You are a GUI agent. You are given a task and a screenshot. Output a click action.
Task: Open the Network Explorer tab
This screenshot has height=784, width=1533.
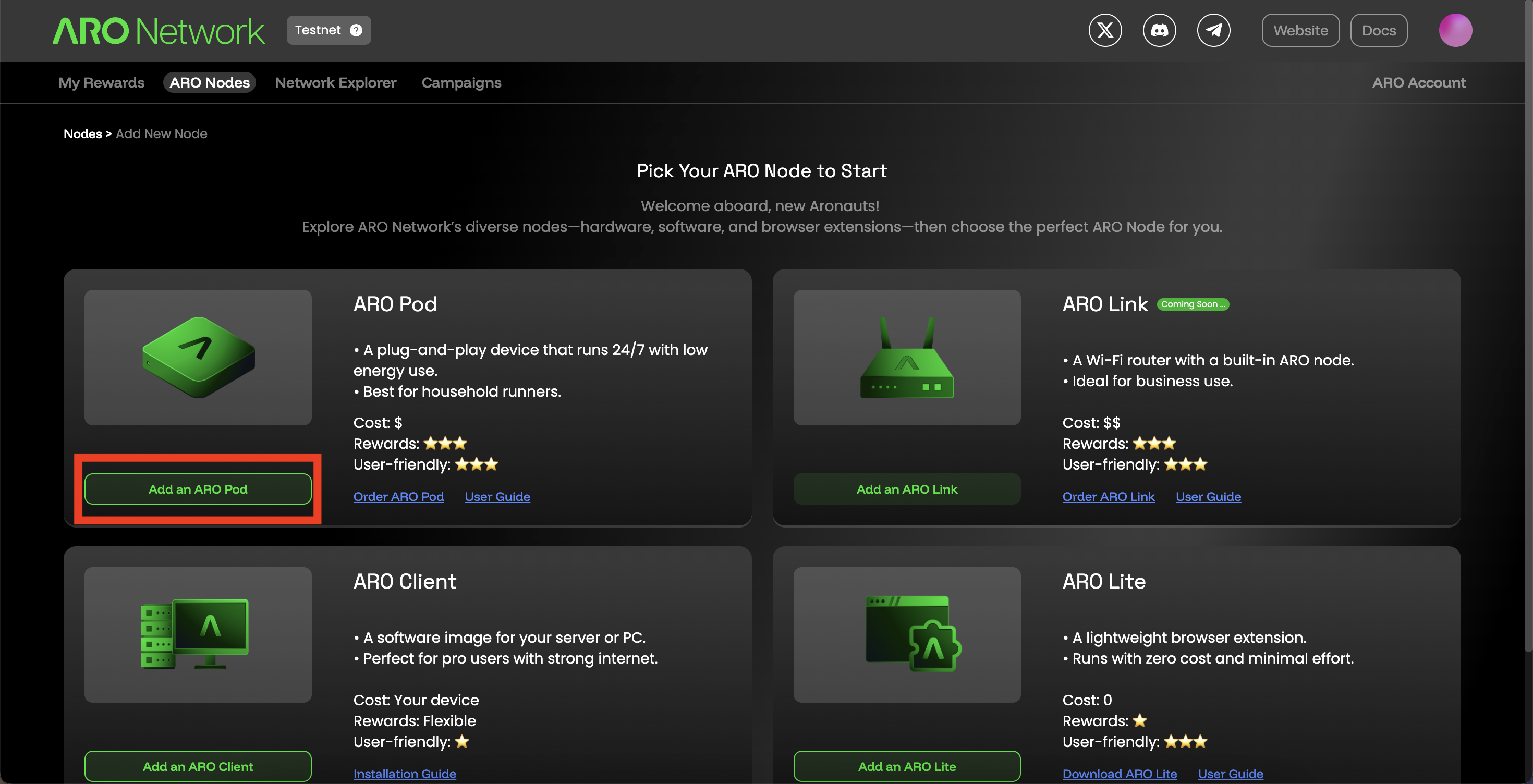335,83
